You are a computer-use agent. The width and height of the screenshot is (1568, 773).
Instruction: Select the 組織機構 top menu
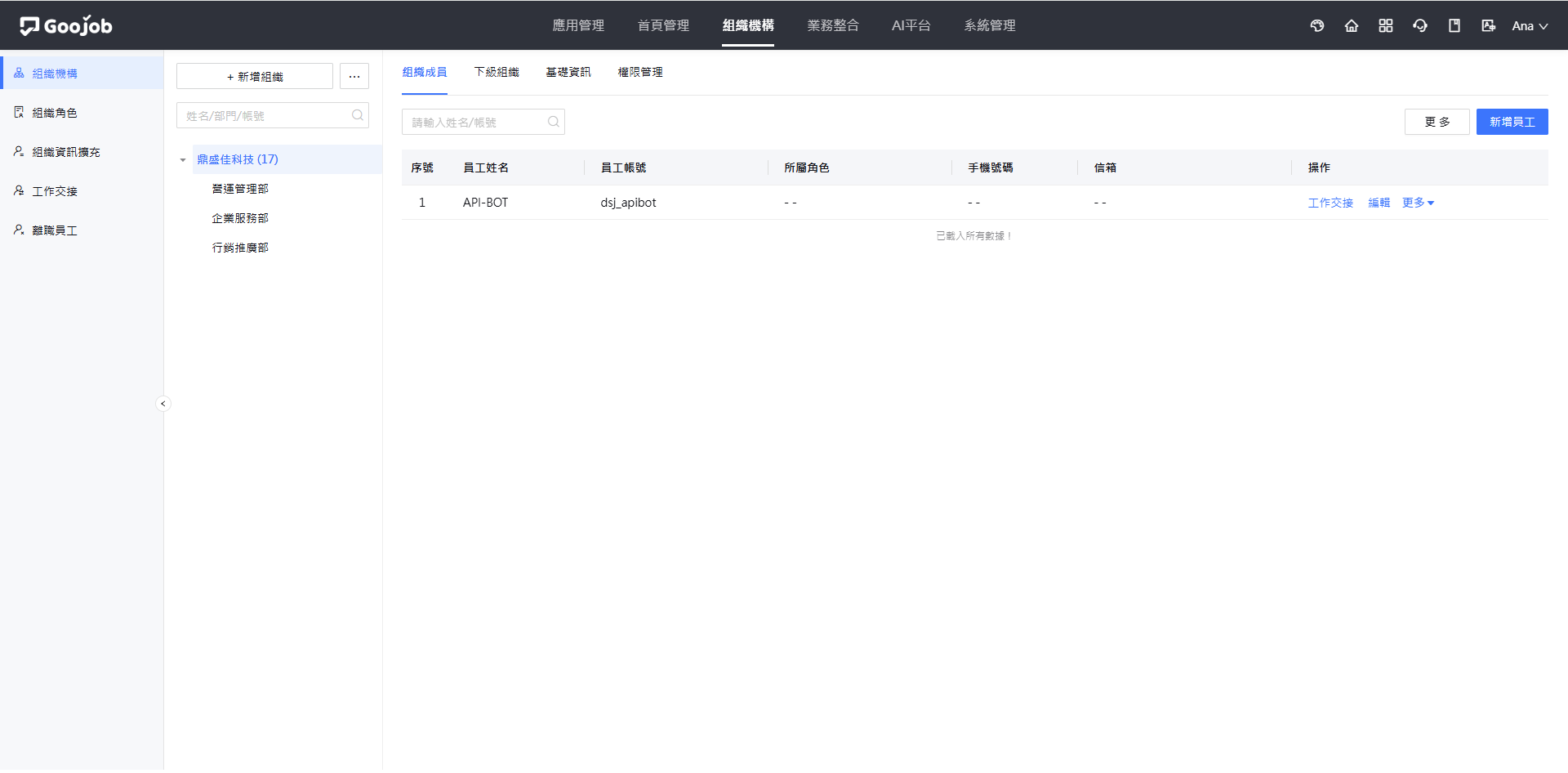pos(748,25)
